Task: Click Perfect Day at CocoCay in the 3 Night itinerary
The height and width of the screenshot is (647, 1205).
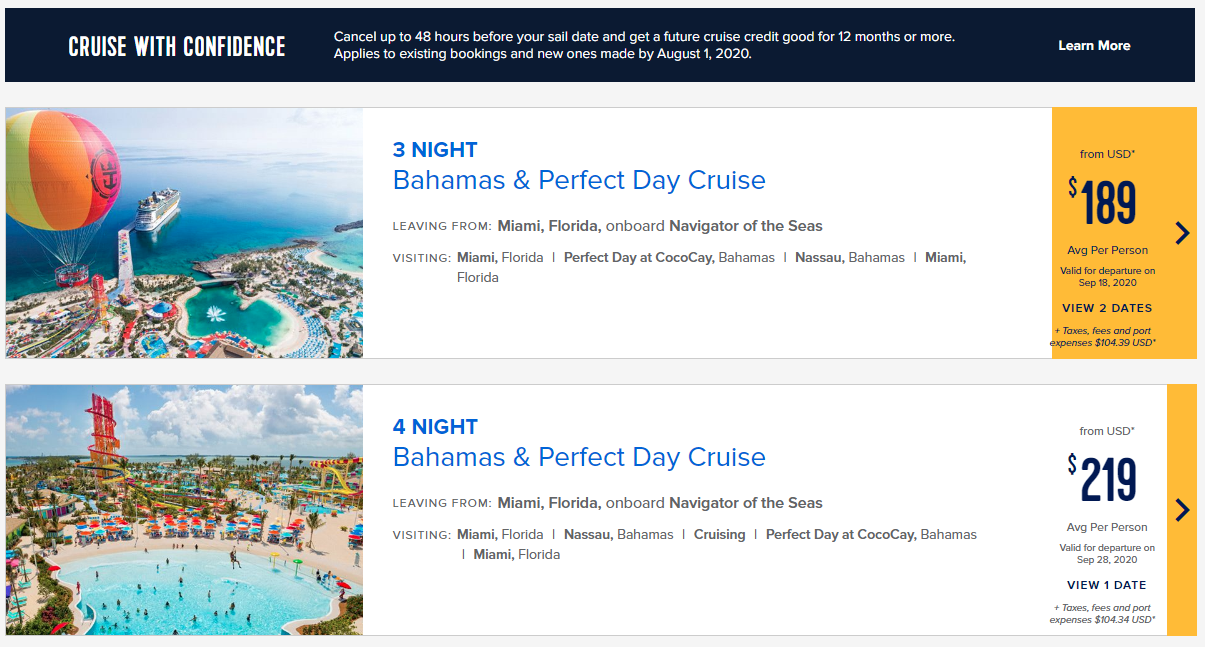Action: click(x=638, y=257)
